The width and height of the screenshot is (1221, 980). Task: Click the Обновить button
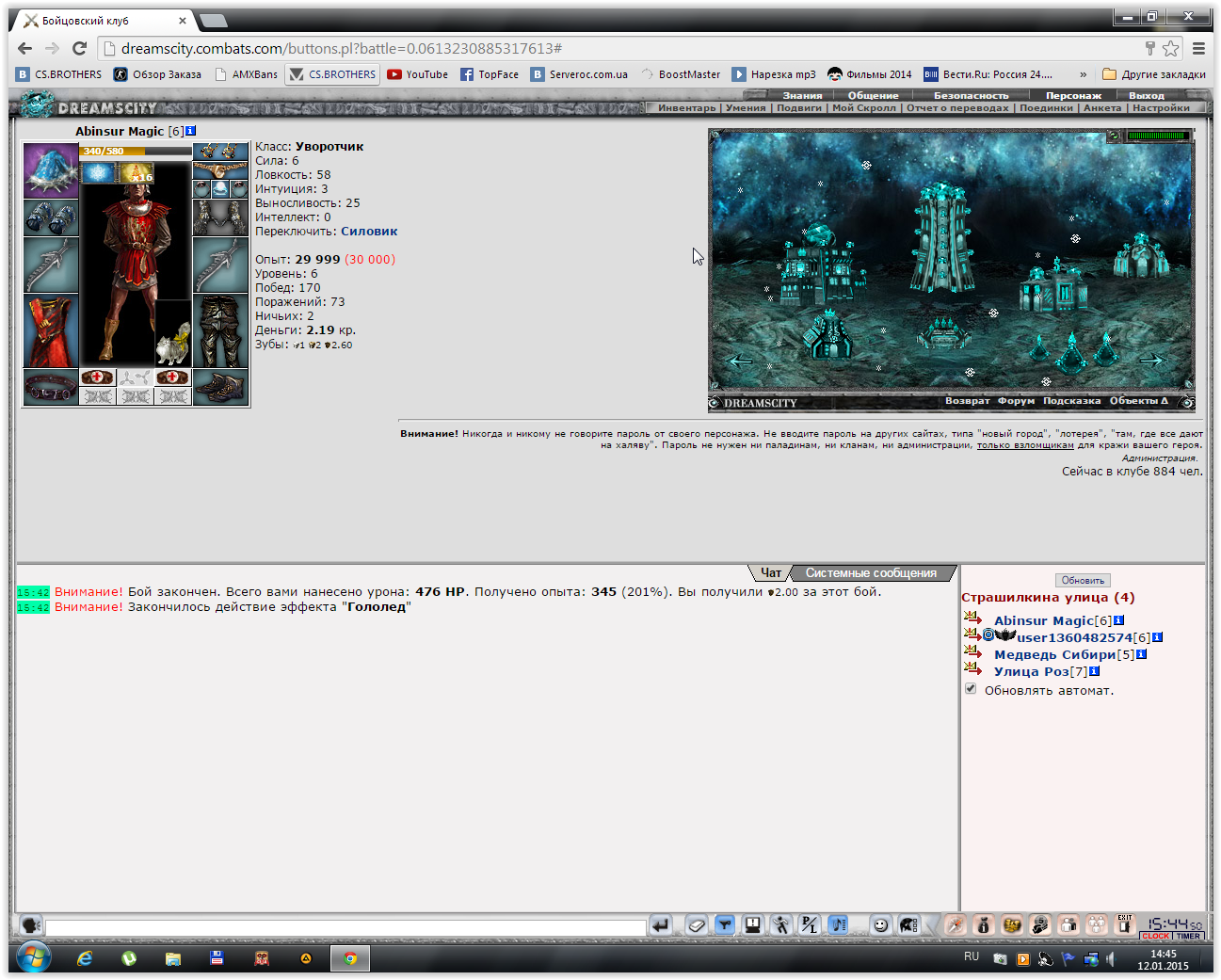(x=1083, y=581)
